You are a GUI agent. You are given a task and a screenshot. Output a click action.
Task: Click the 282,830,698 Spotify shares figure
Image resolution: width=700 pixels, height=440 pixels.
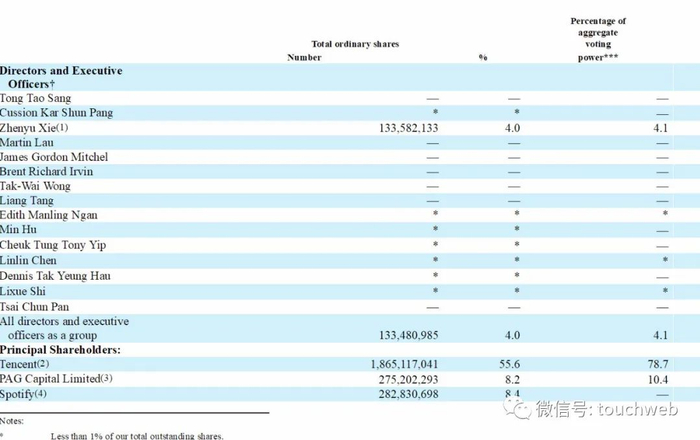tap(408, 394)
